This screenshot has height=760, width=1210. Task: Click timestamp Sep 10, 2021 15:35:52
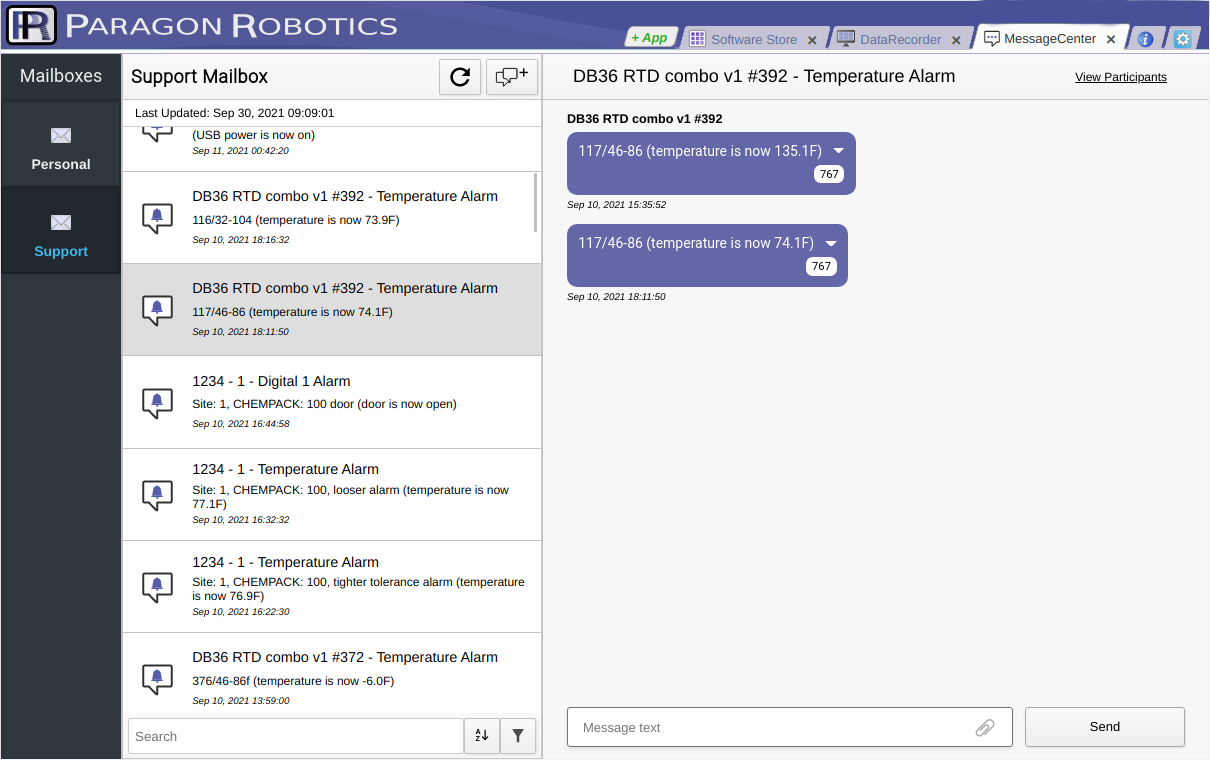[616, 205]
